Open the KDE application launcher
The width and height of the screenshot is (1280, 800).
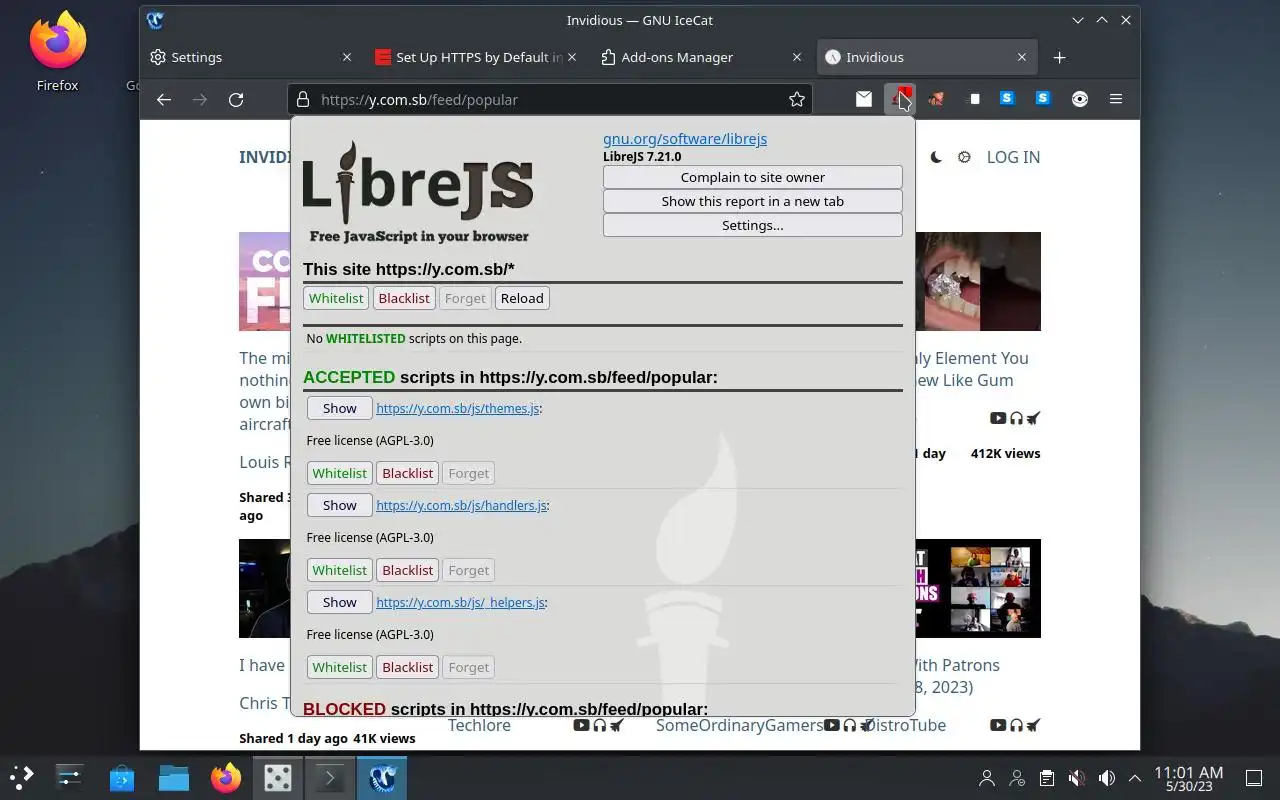21,777
